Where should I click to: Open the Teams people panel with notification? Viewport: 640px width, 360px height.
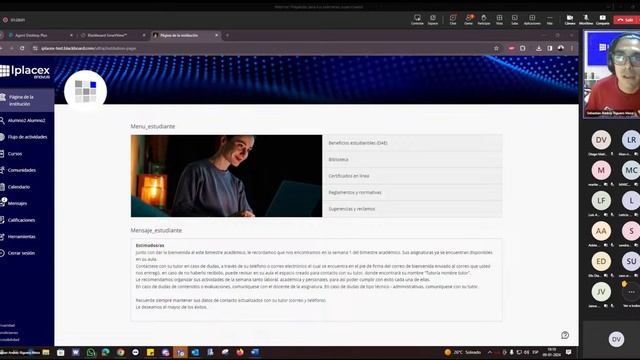pyautogui.click(x=469, y=19)
